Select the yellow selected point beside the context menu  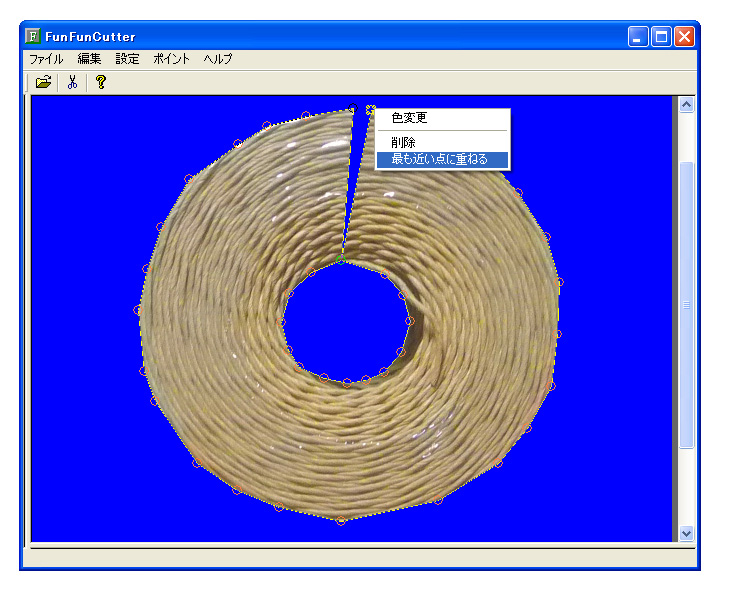(370, 110)
